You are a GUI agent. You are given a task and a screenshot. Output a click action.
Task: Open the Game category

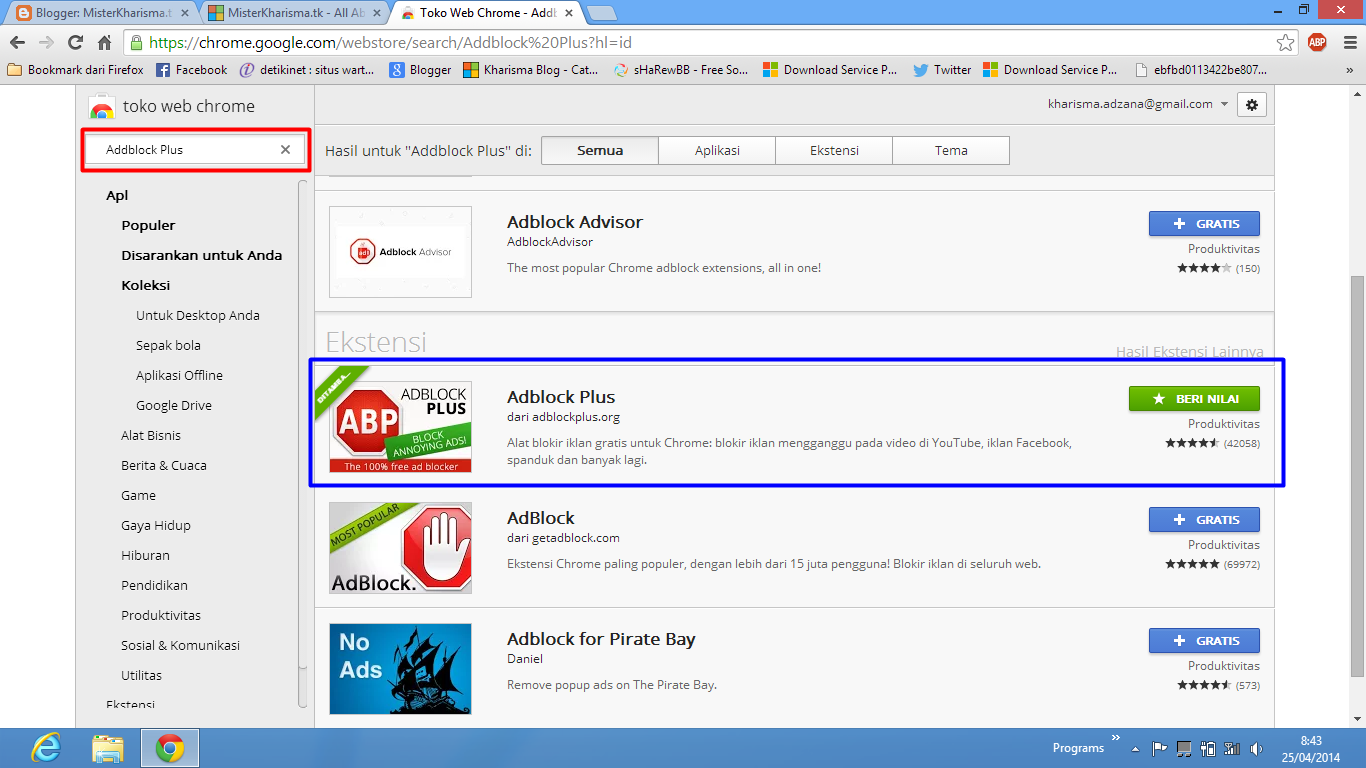[139, 495]
